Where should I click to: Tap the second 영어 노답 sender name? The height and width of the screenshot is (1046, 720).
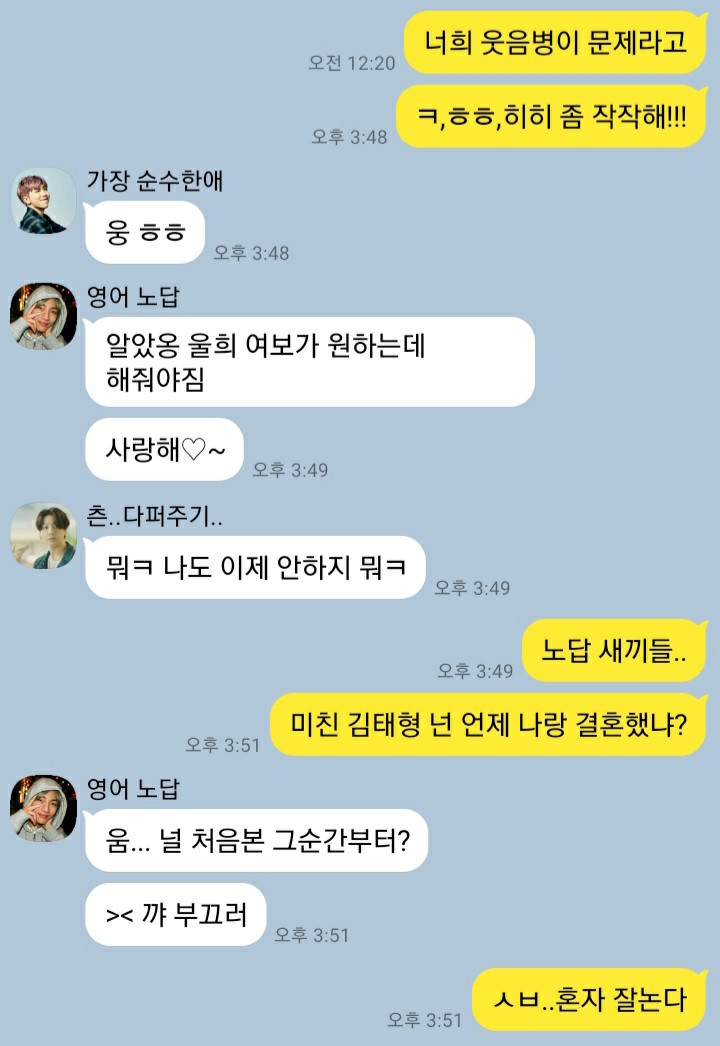(x=133, y=789)
